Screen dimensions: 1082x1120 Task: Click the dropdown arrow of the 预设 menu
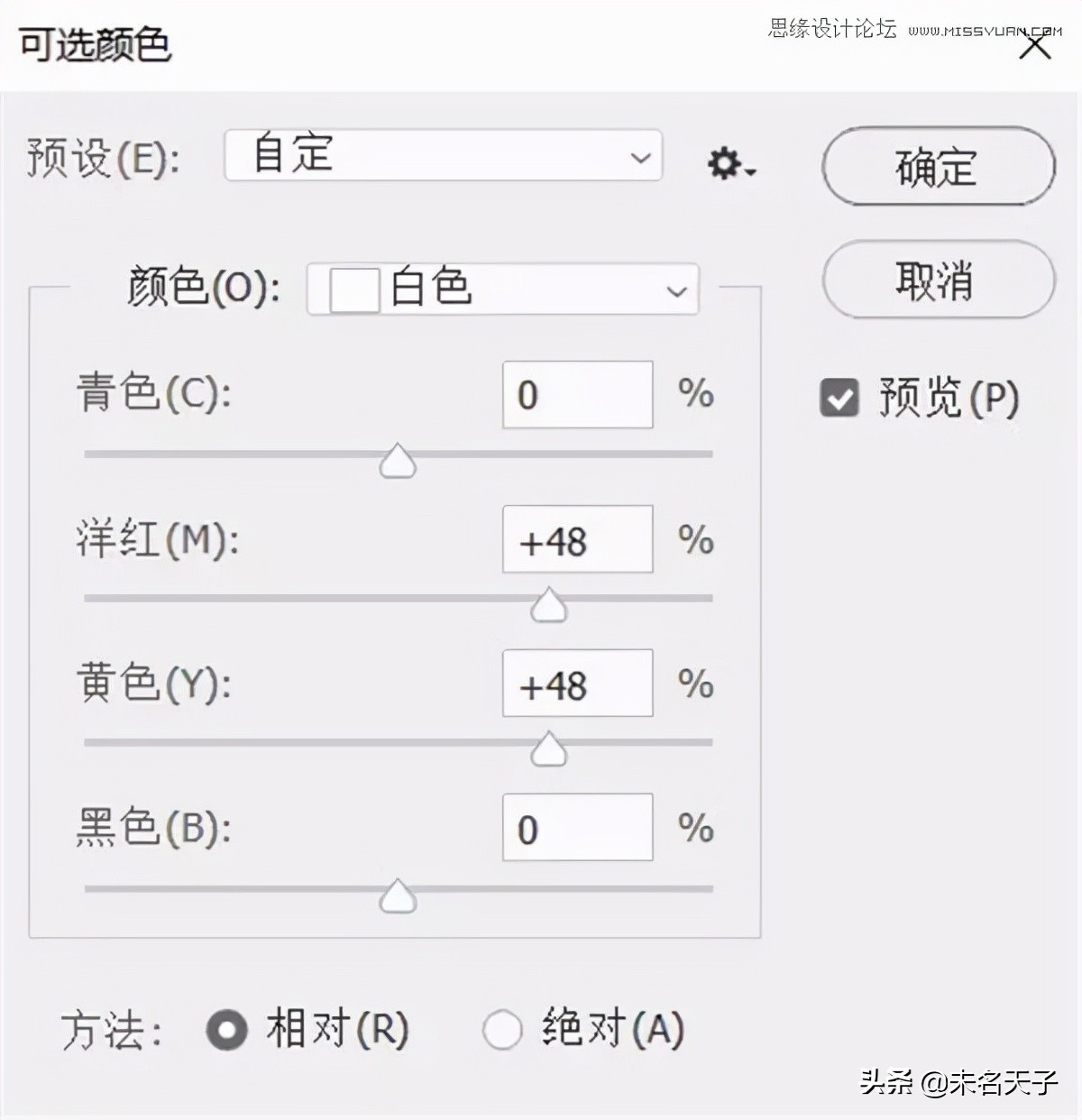pos(640,157)
